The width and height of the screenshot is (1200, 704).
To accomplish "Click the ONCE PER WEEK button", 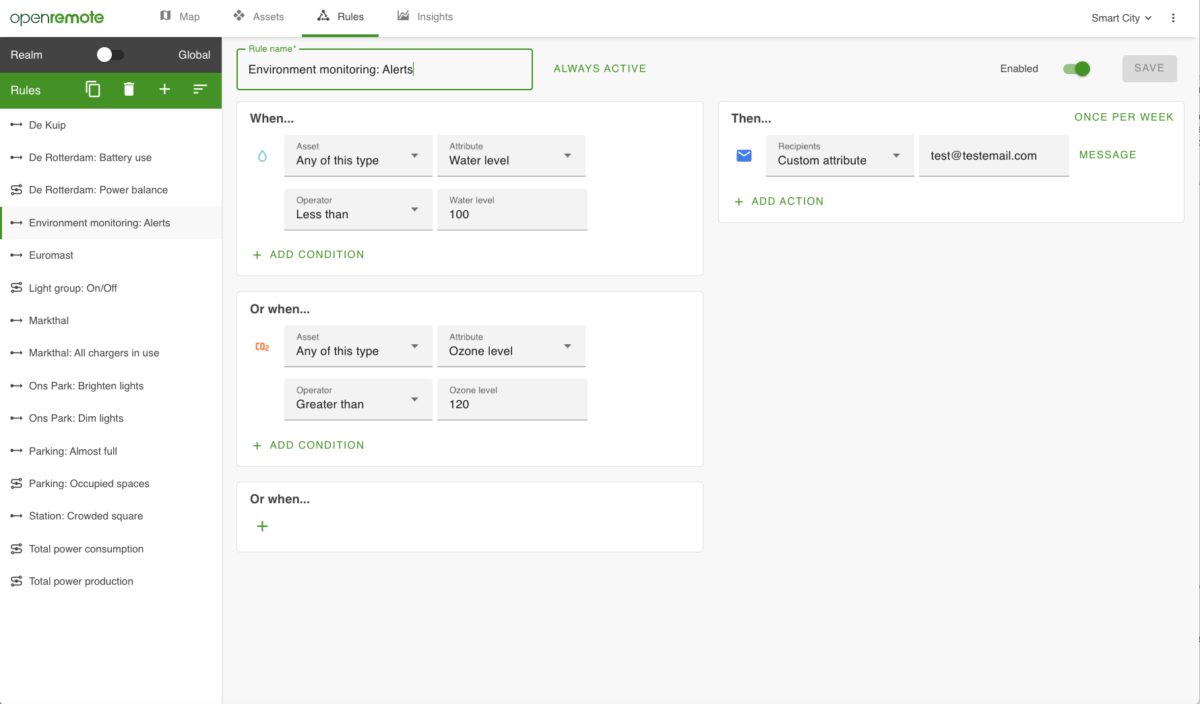I will (x=1124, y=117).
